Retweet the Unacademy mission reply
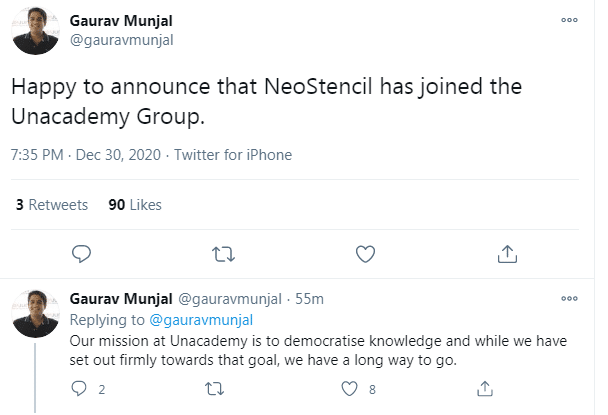 pyautogui.click(x=213, y=388)
